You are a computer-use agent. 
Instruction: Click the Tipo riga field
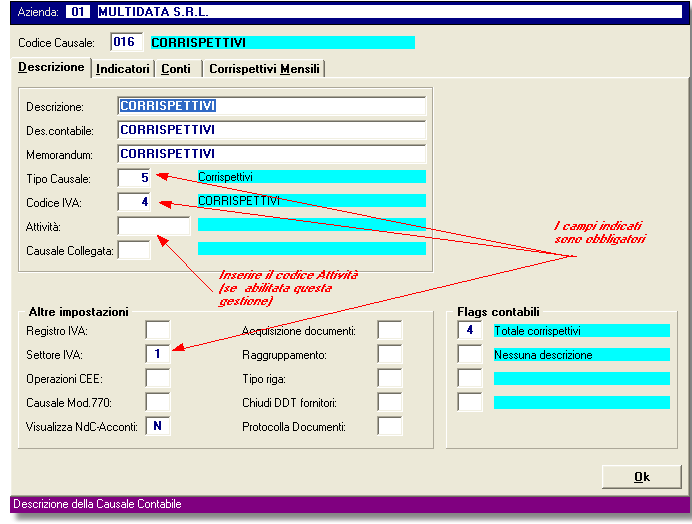click(x=390, y=378)
